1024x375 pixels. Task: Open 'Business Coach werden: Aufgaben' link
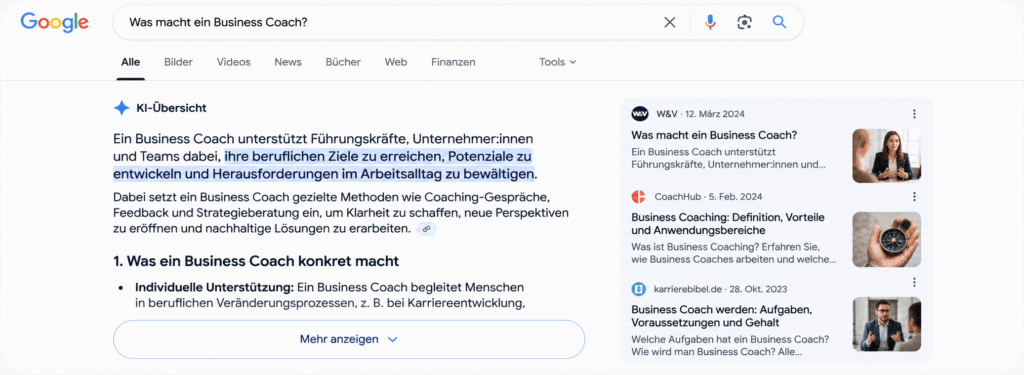coord(722,316)
